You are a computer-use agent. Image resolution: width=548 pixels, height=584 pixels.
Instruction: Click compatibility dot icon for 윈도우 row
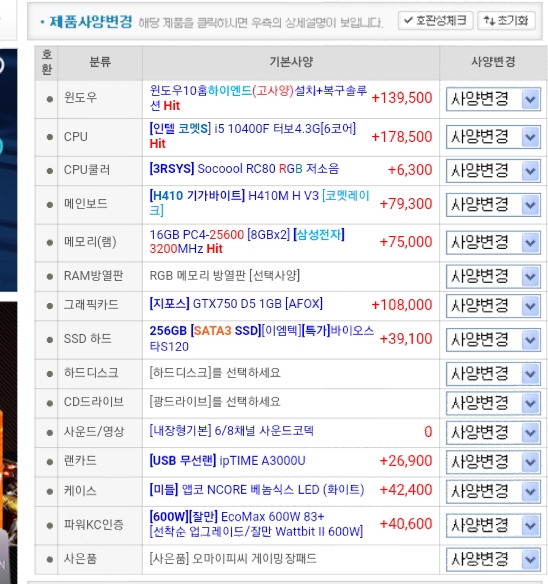click(50, 99)
